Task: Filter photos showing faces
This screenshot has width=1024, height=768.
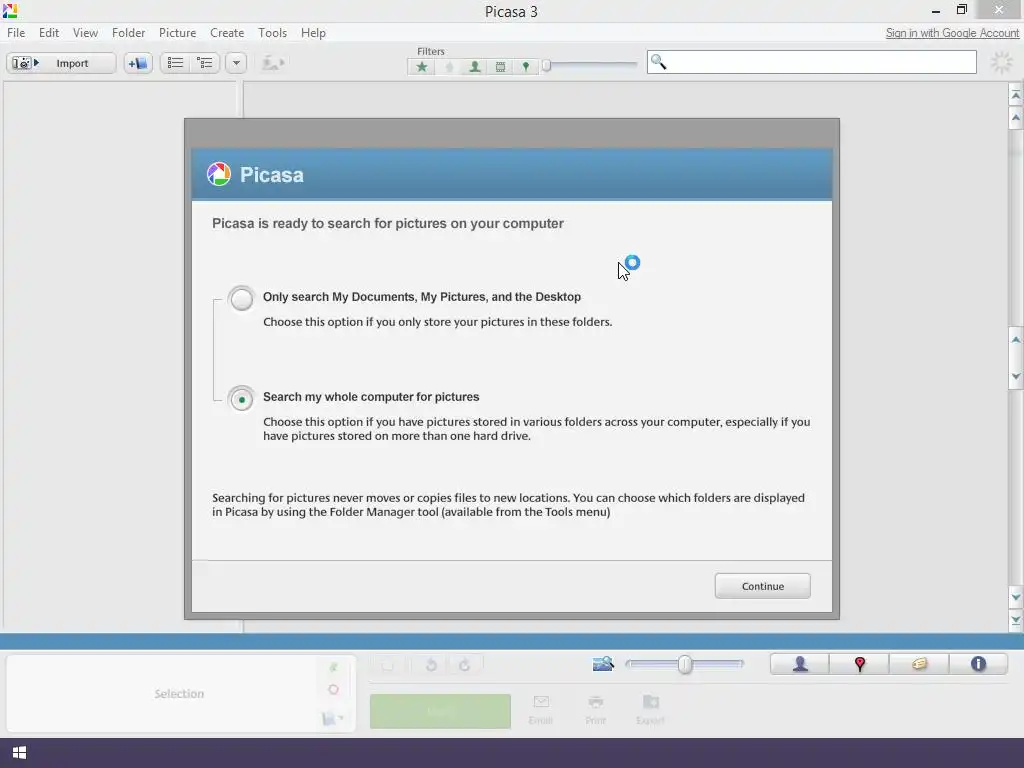Action: pyautogui.click(x=475, y=67)
